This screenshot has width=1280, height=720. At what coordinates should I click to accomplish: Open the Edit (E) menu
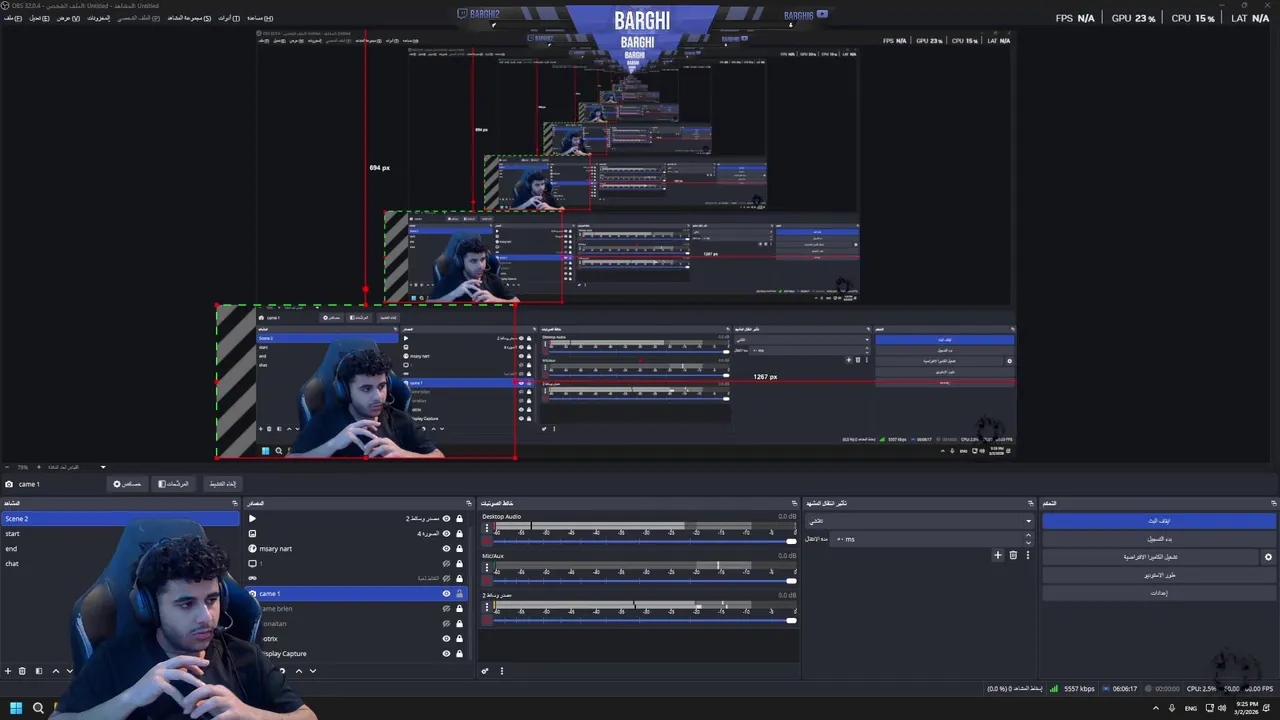(40, 18)
